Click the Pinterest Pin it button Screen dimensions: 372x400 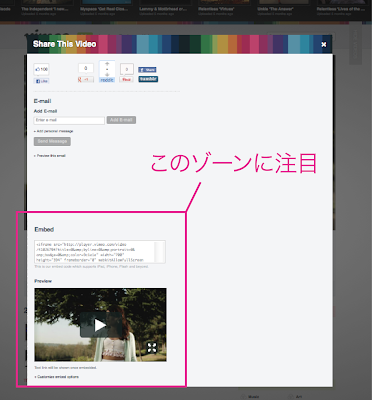[126, 79]
